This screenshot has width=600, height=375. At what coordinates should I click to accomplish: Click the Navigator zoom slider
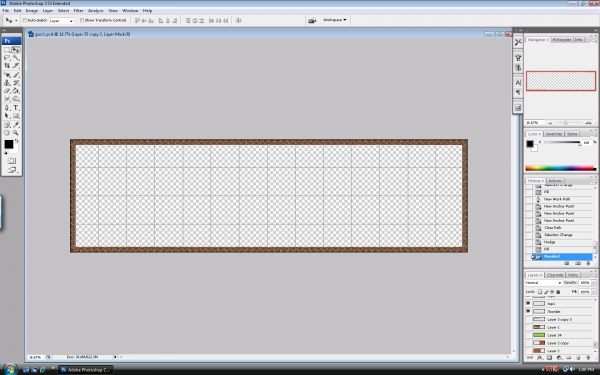coord(566,123)
